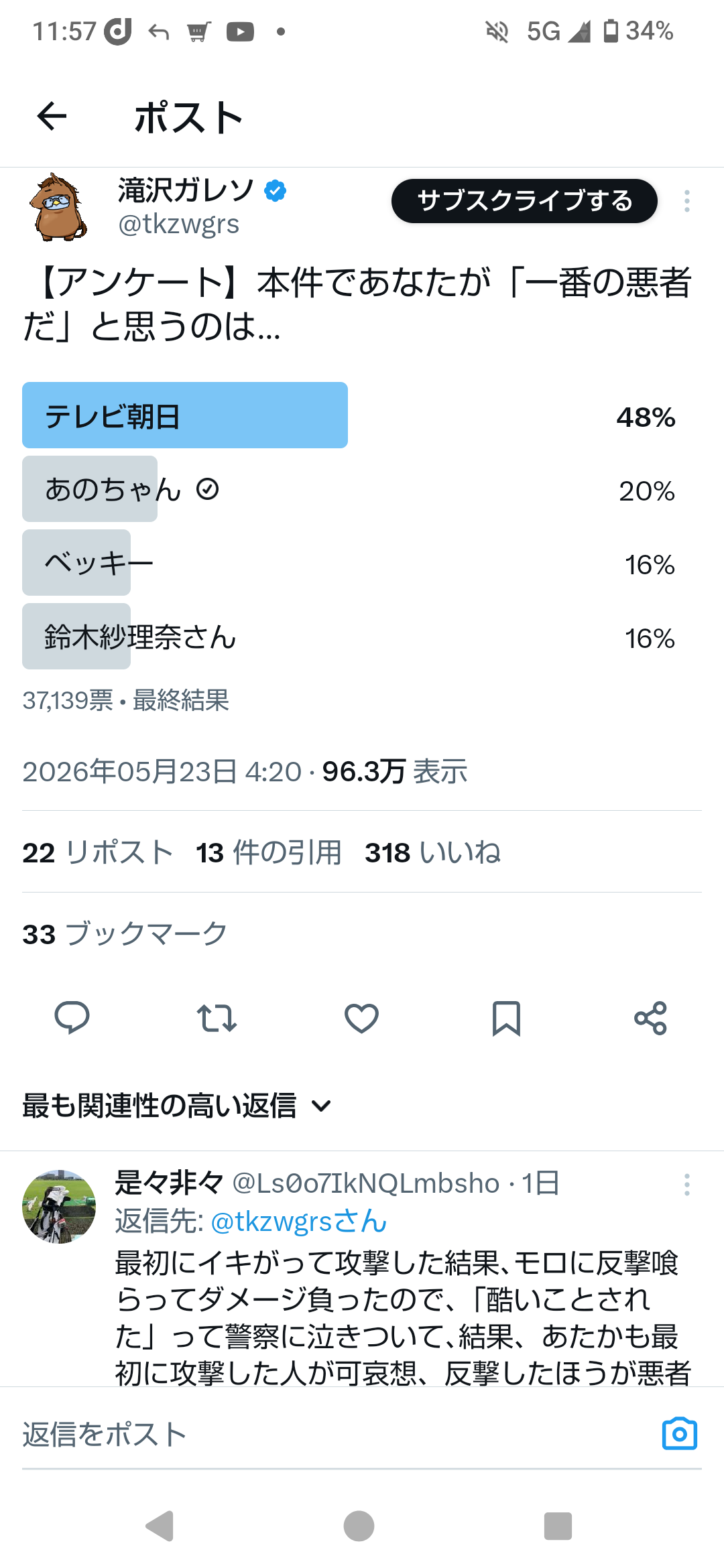The height and width of the screenshot is (1568, 724).
Task: Bookmark the post with bookmark icon
Action: point(506,1019)
